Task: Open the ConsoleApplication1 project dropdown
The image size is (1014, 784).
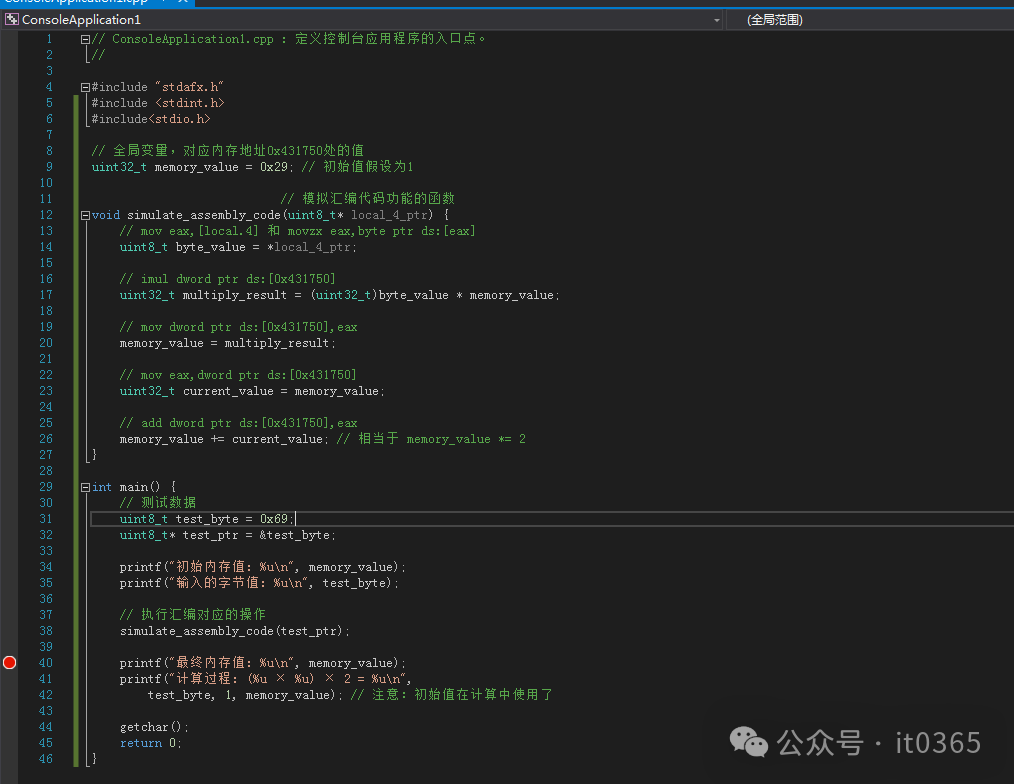Action: coord(717,20)
